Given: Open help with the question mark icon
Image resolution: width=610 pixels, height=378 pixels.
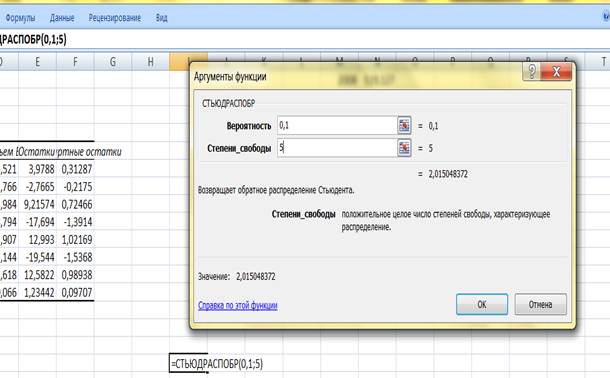Looking at the screenshot, I should [532, 72].
